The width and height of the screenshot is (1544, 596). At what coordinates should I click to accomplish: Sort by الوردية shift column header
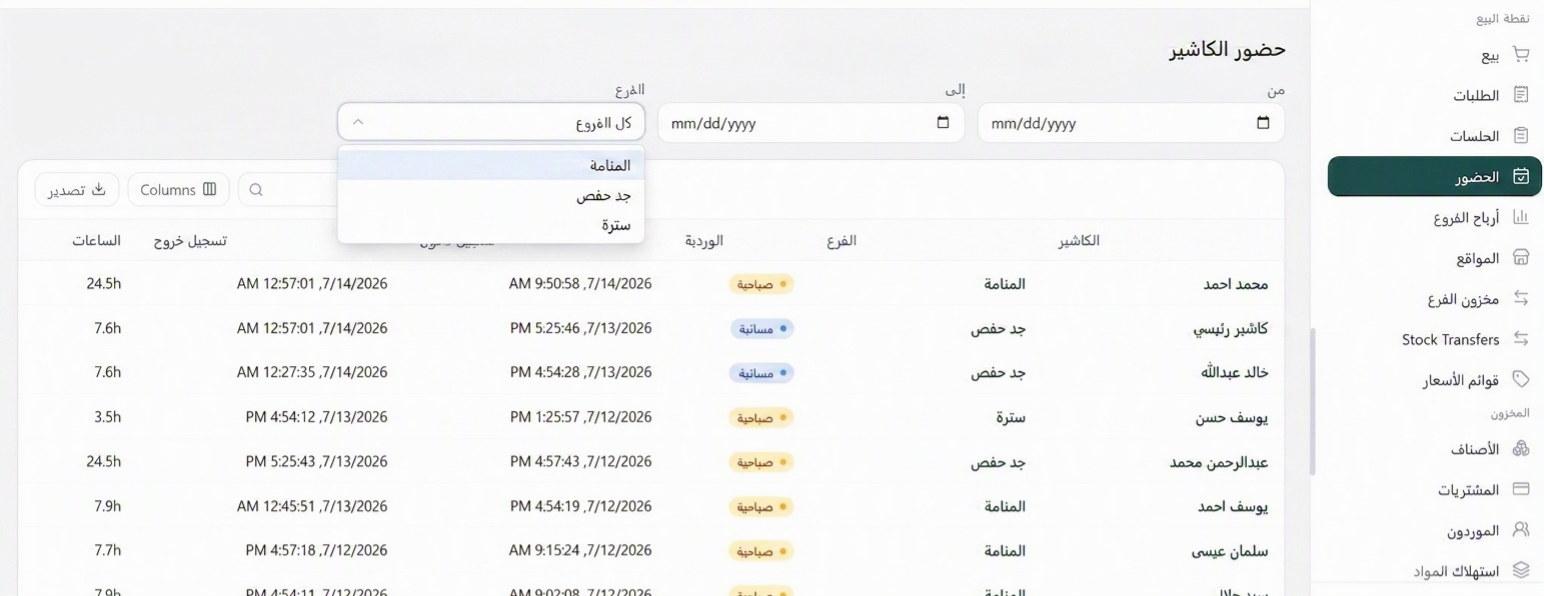(704, 241)
